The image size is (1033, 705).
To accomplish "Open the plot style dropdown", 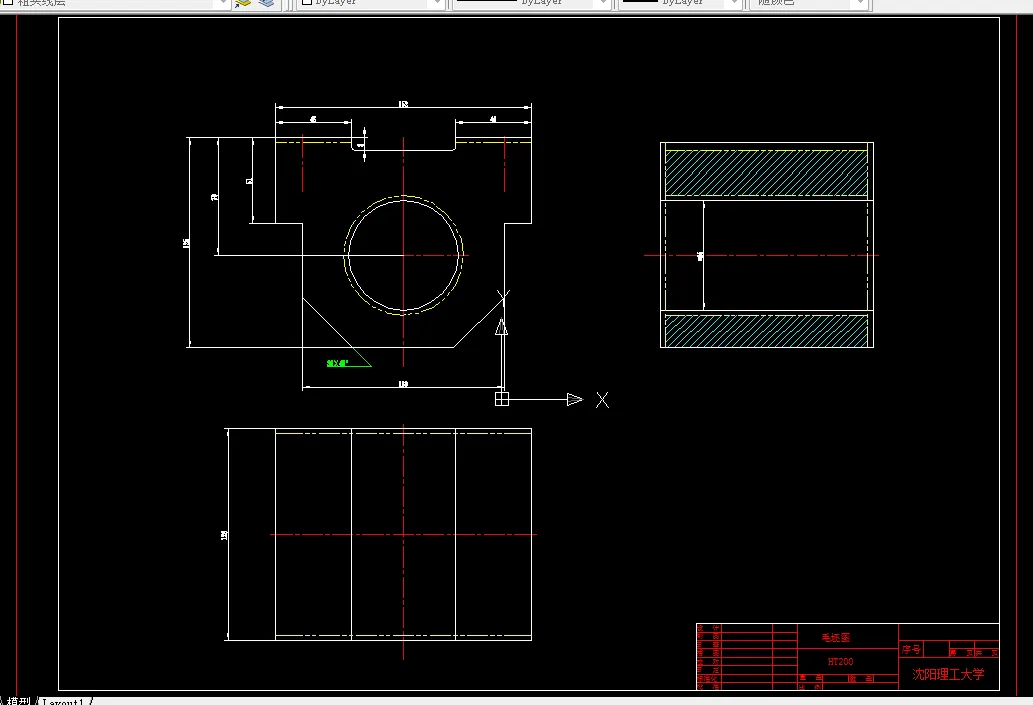I will [860, 3].
